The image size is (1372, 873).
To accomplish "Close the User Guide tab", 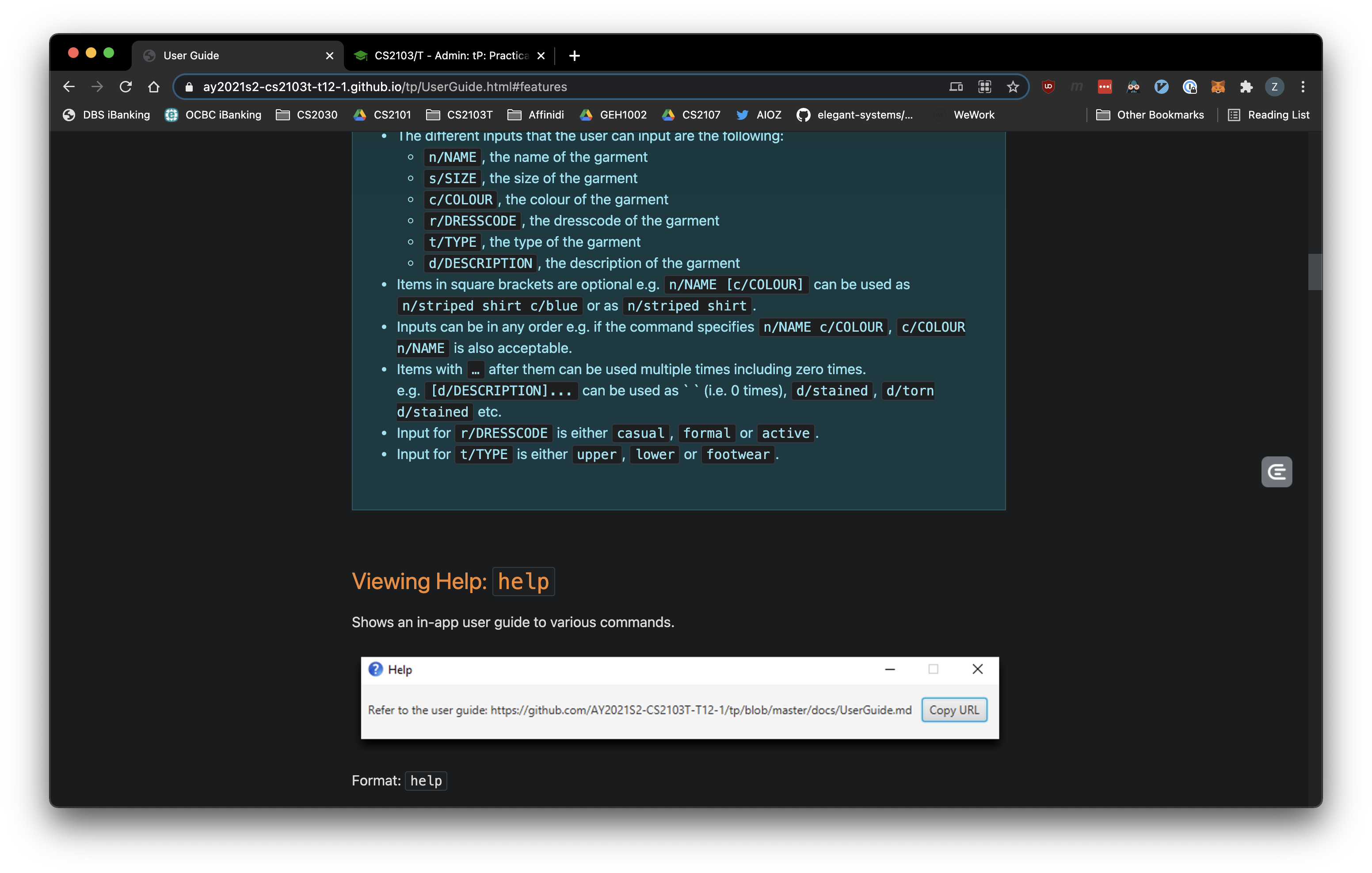I will click(x=329, y=55).
